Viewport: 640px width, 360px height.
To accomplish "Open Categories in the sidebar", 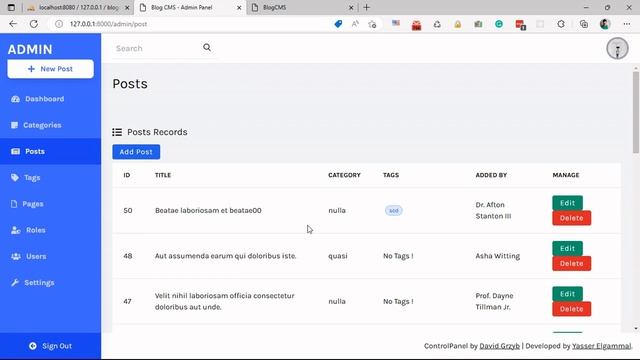I will pos(50,125).
